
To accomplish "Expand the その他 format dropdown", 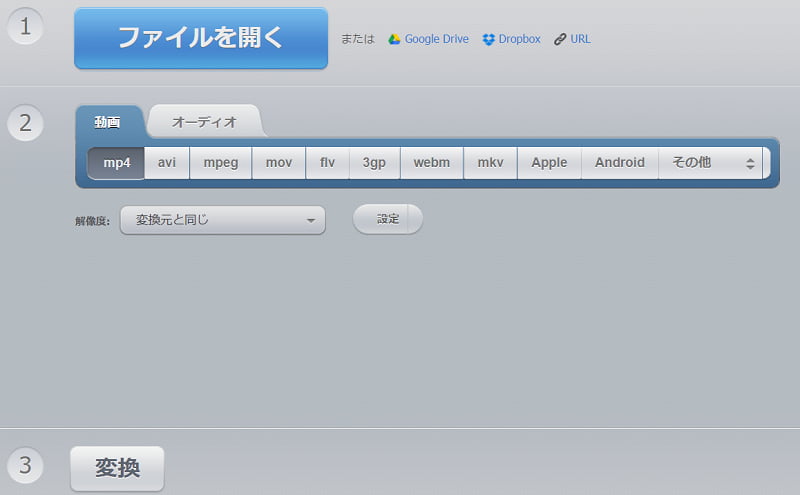I will pyautogui.click(x=711, y=163).
